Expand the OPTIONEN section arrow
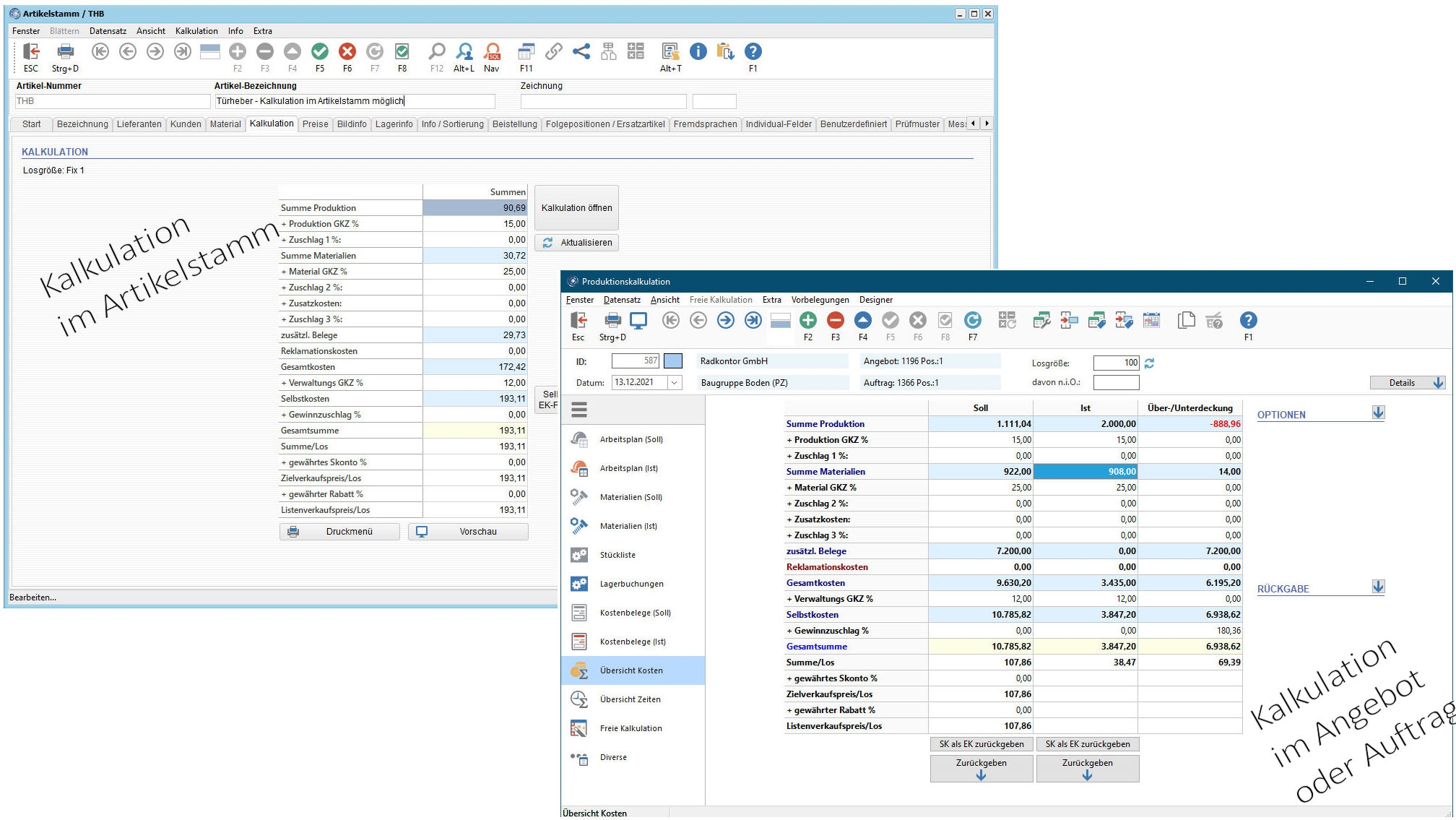Image resolution: width=1456 pixels, height=820 pixels. (1378, 413)
